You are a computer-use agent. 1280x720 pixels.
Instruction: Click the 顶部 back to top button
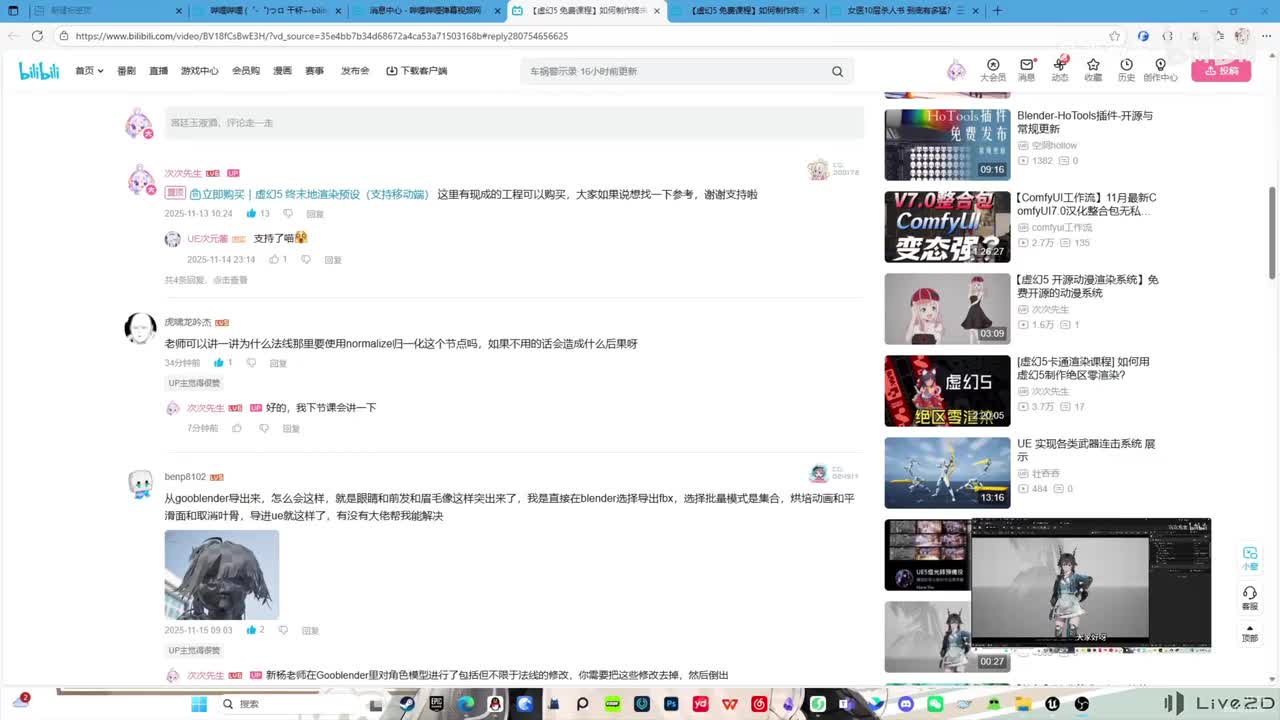point(1250,632)
